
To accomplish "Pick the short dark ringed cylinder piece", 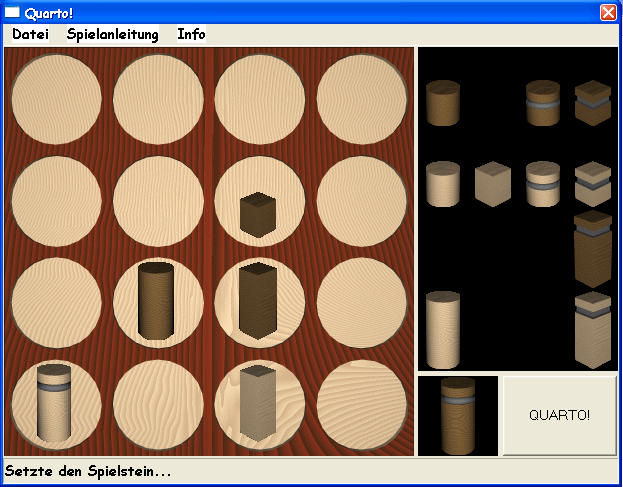I will click(543, 103).
